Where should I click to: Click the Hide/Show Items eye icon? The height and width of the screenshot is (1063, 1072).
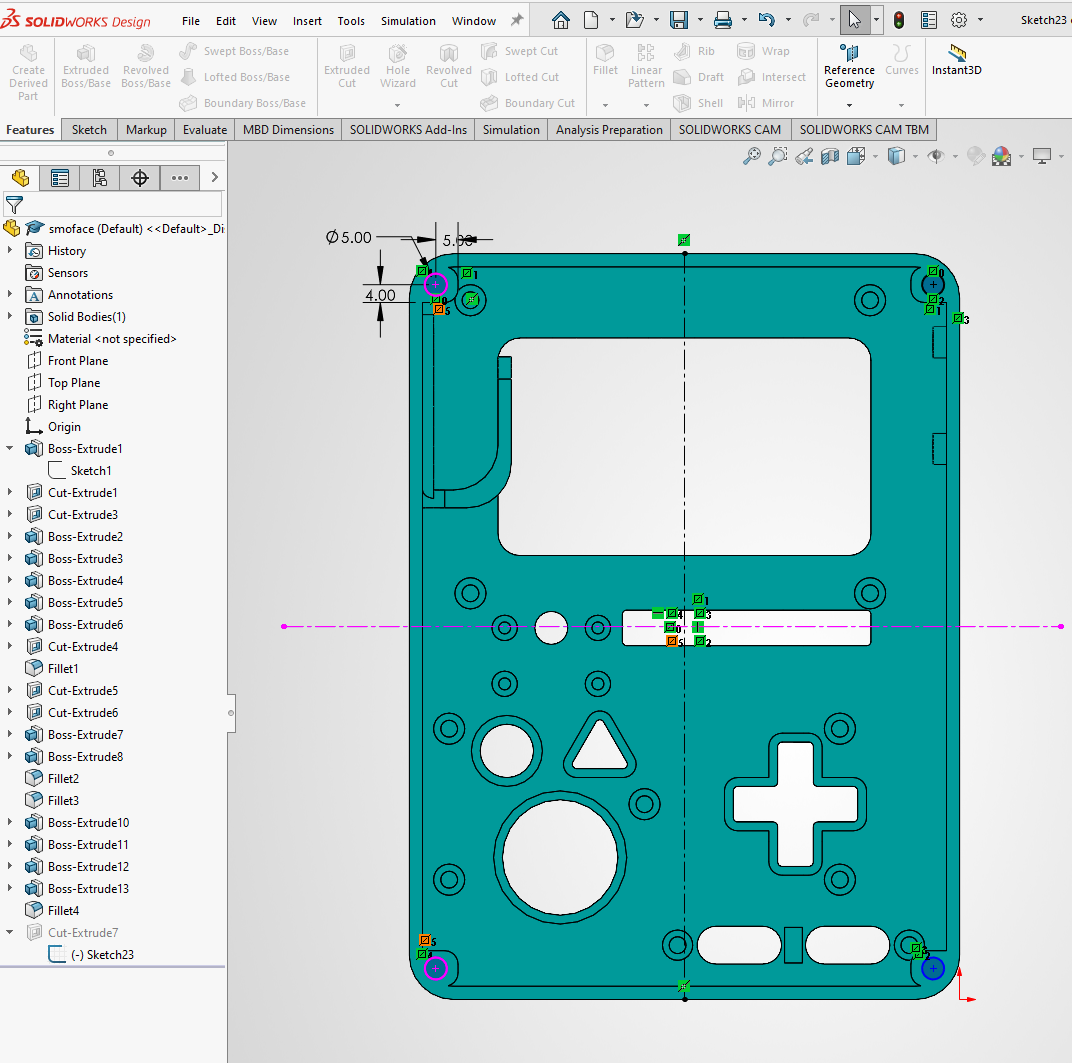[936, 157]
